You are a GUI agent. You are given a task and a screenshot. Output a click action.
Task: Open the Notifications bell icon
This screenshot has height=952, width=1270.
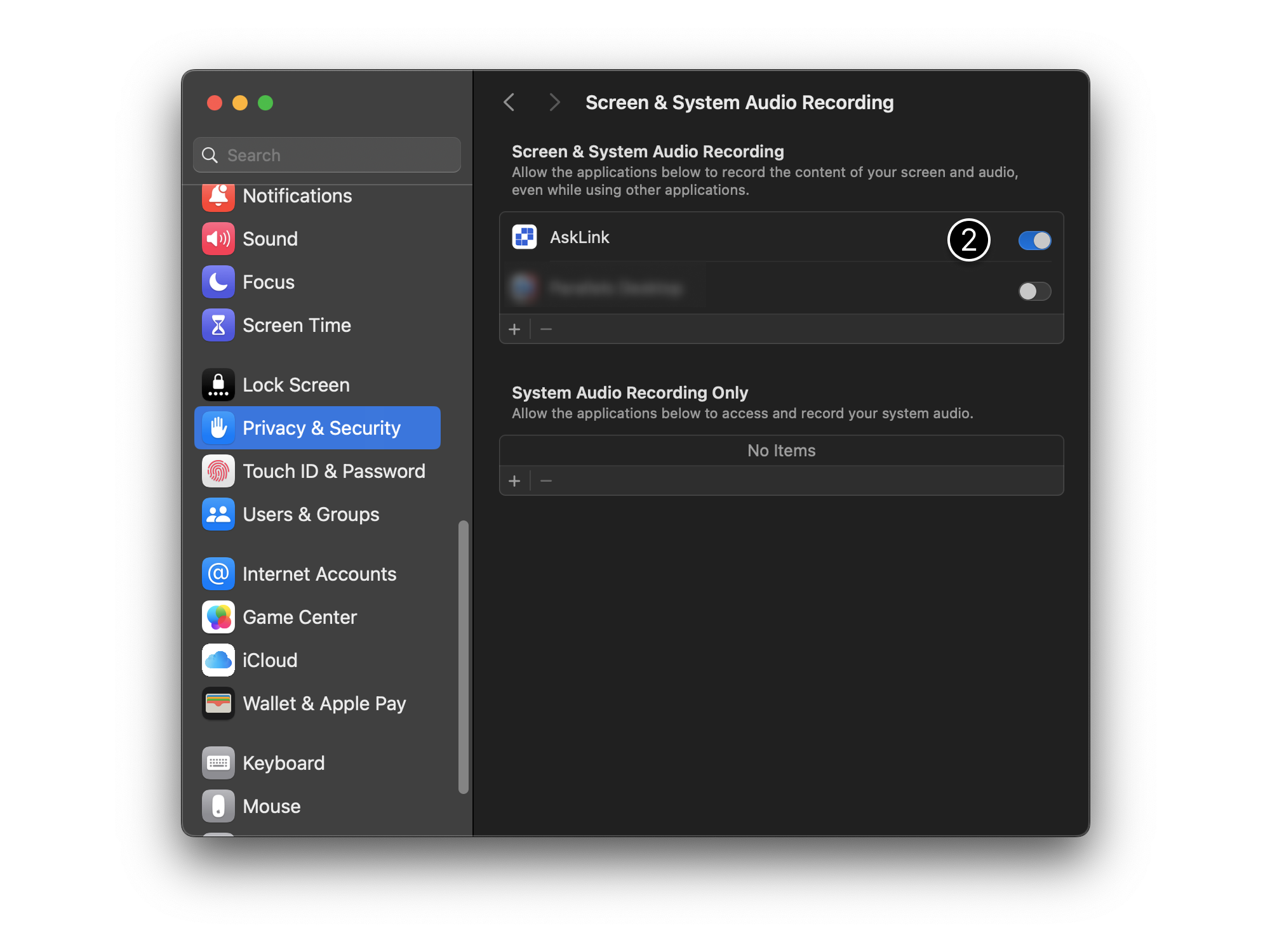[218, 196]
